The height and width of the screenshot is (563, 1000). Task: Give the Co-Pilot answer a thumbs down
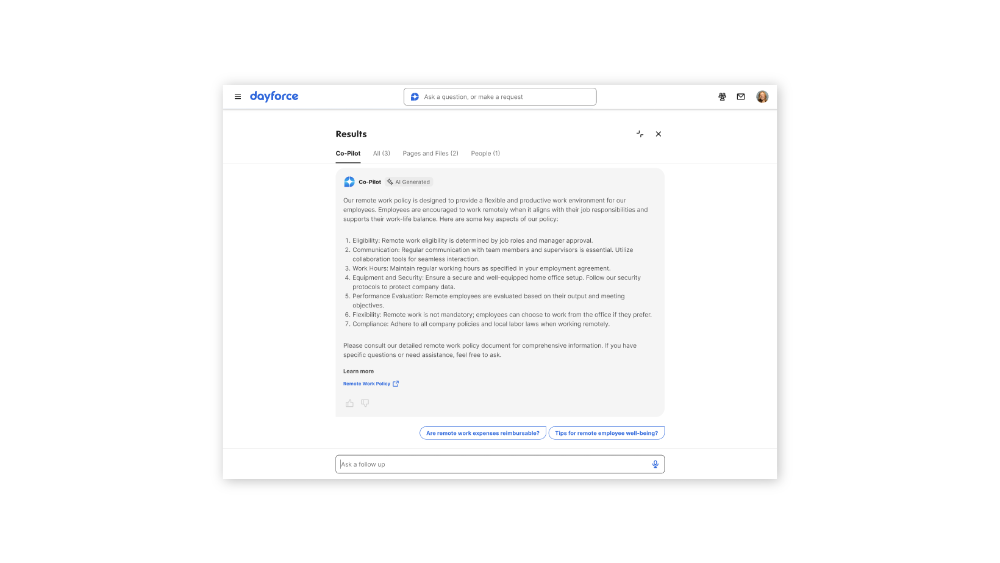click(x=365, y=403)
